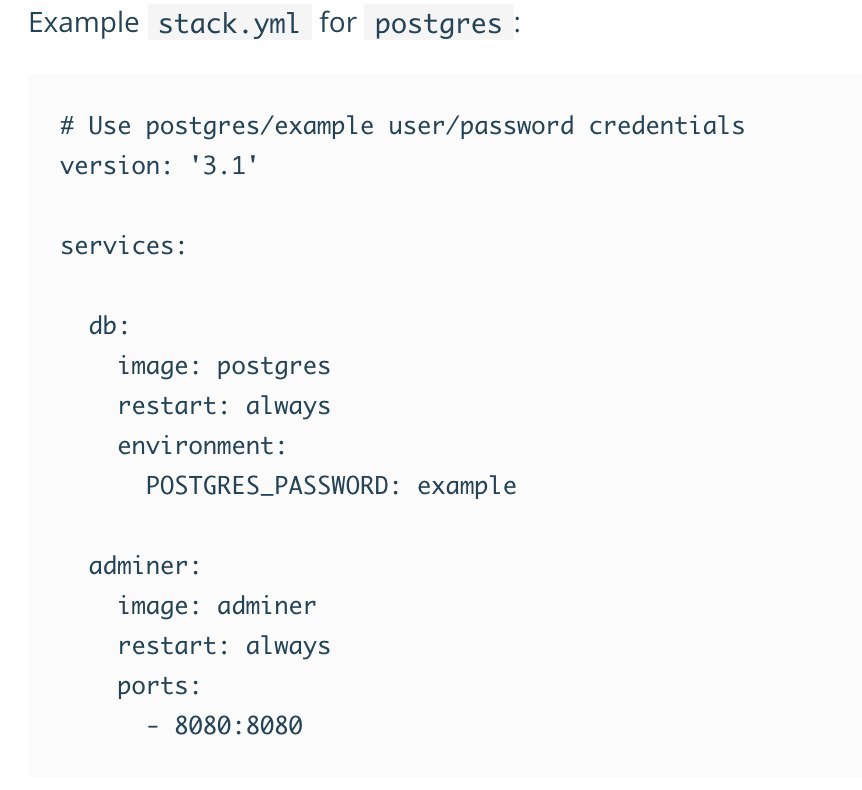Click the inline postgres code label in heading

click(441, 23)
